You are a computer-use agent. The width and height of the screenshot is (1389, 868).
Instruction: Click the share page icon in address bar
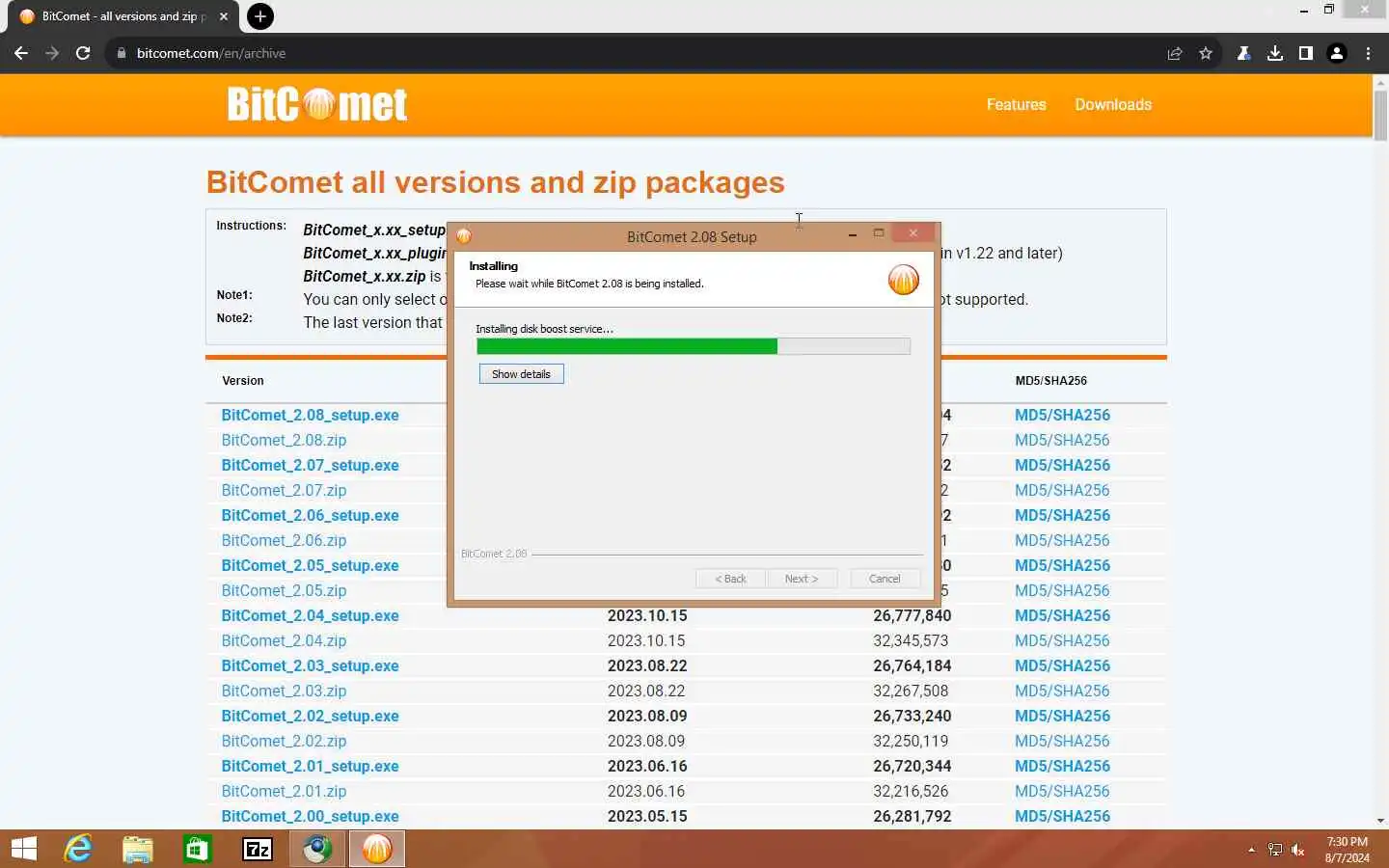point(1175,53)
